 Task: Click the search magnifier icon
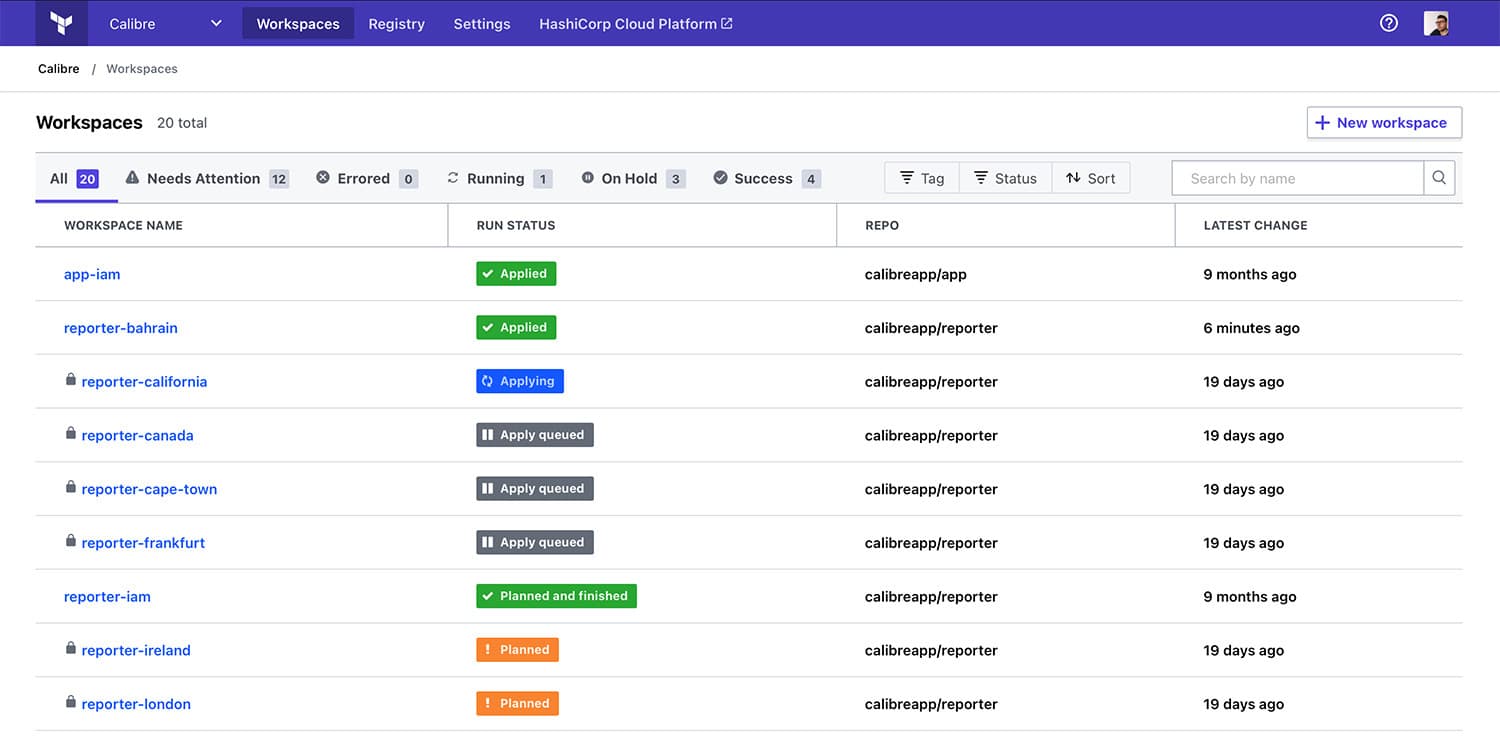point(1439,177)
